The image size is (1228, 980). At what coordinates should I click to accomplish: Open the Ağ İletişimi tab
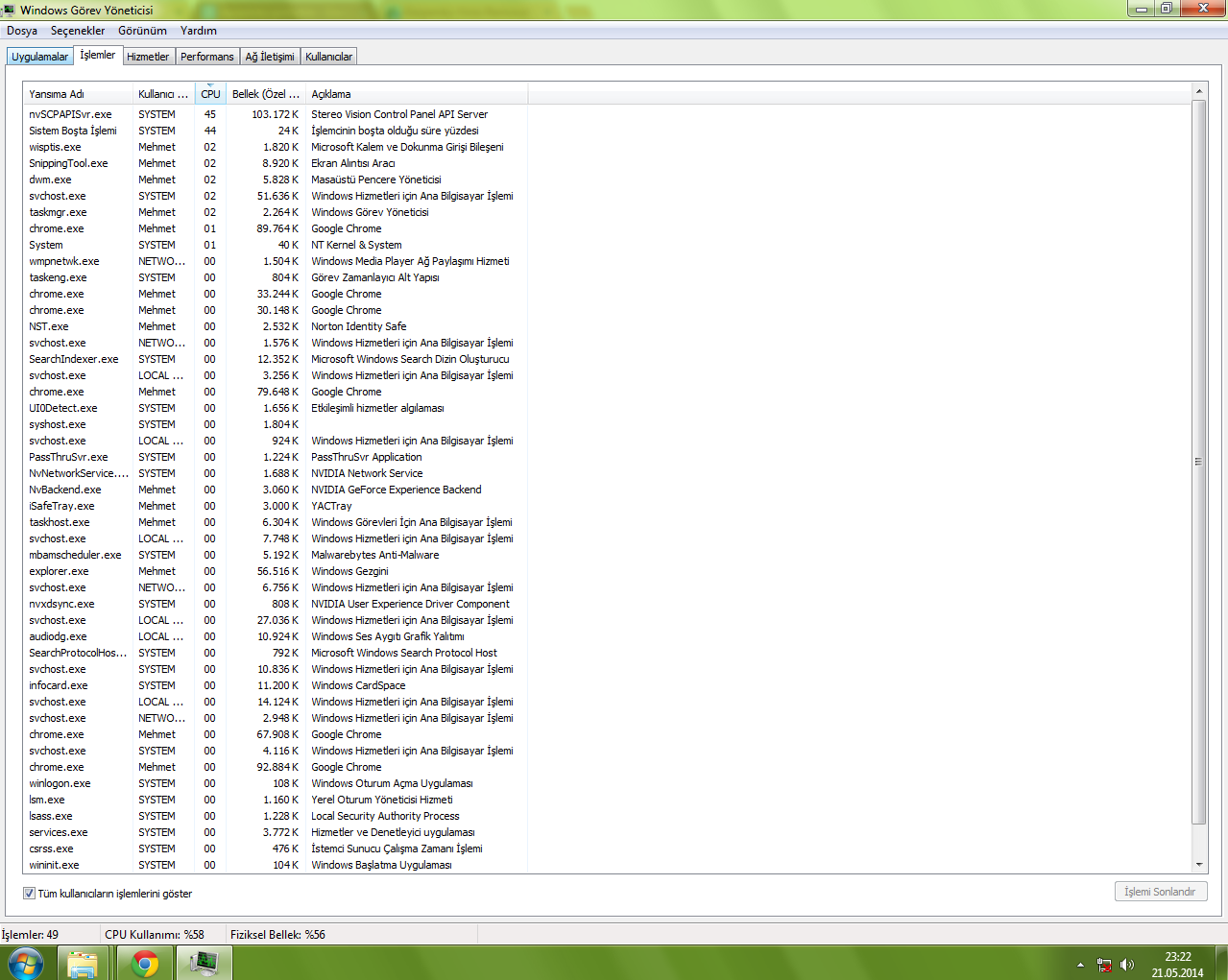click(x=270, y=57)
